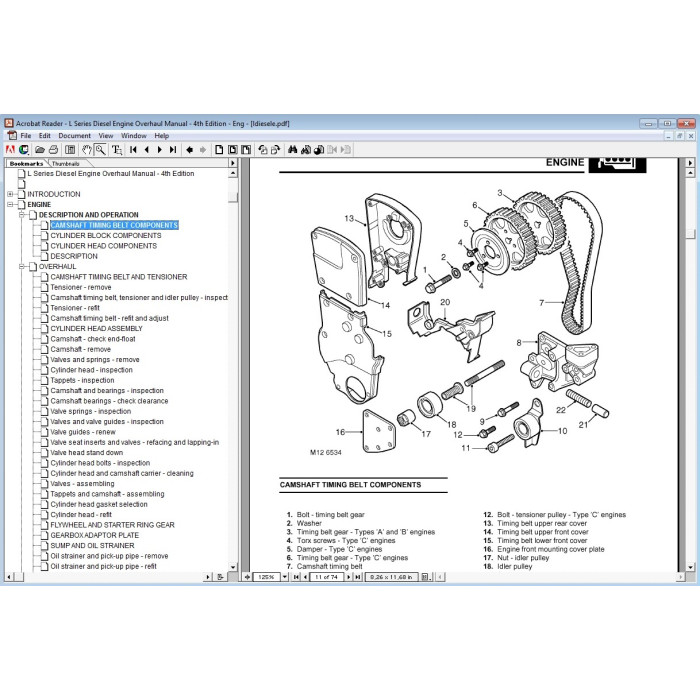The width and height of the screenshot is (700, 700).
Task: Collapse the OVERHAUL bookmark node
Action: tap(22, 267)
